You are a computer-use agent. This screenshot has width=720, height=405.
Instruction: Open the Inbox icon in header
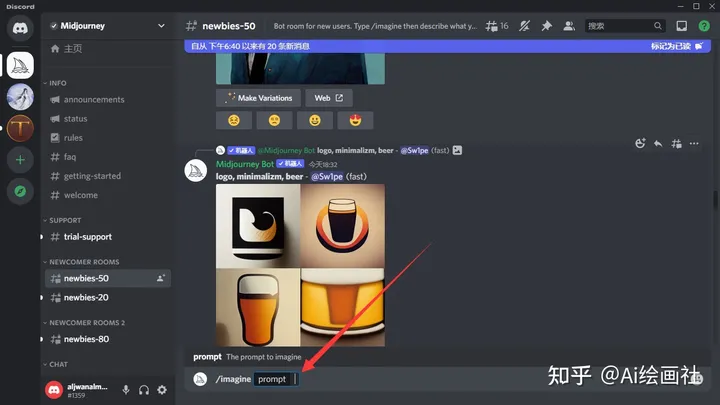pyautogui.click(x=681, y=26)
